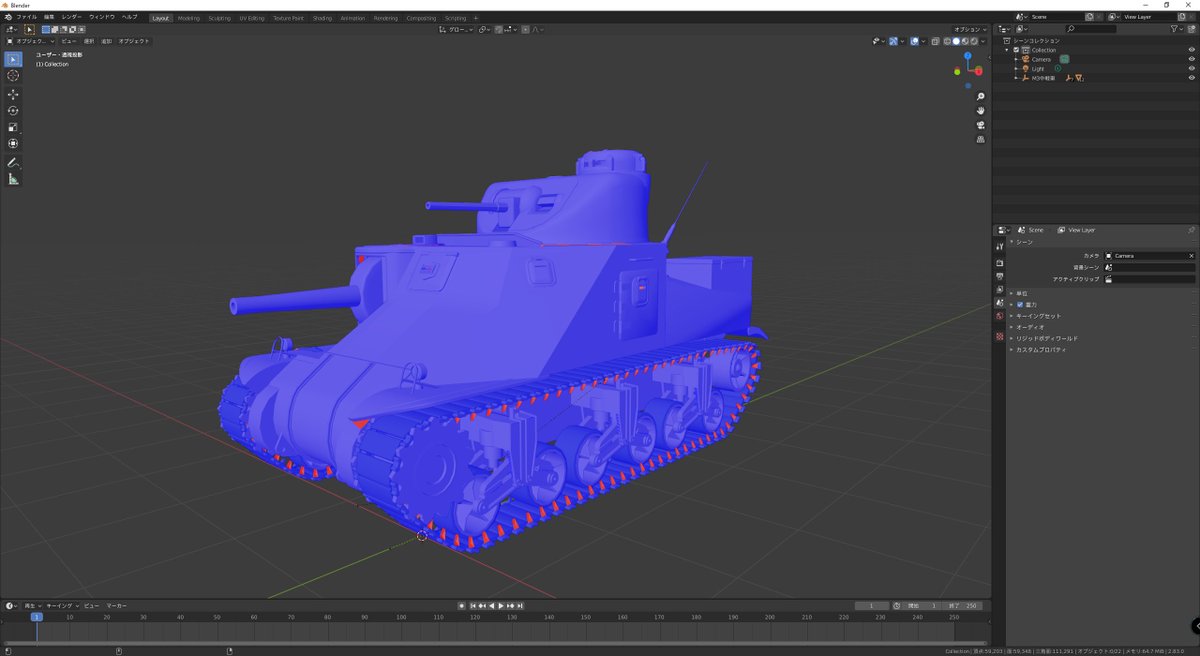Choose the Rotate tool

click(13, 111)
